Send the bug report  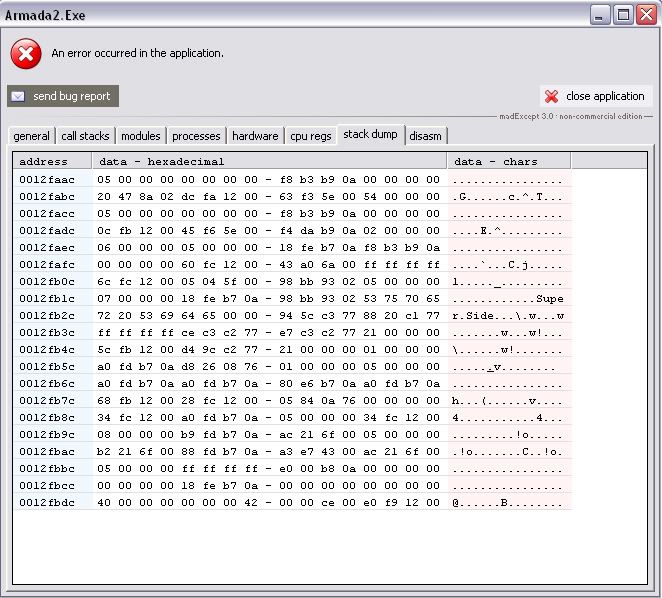[63, 96]
